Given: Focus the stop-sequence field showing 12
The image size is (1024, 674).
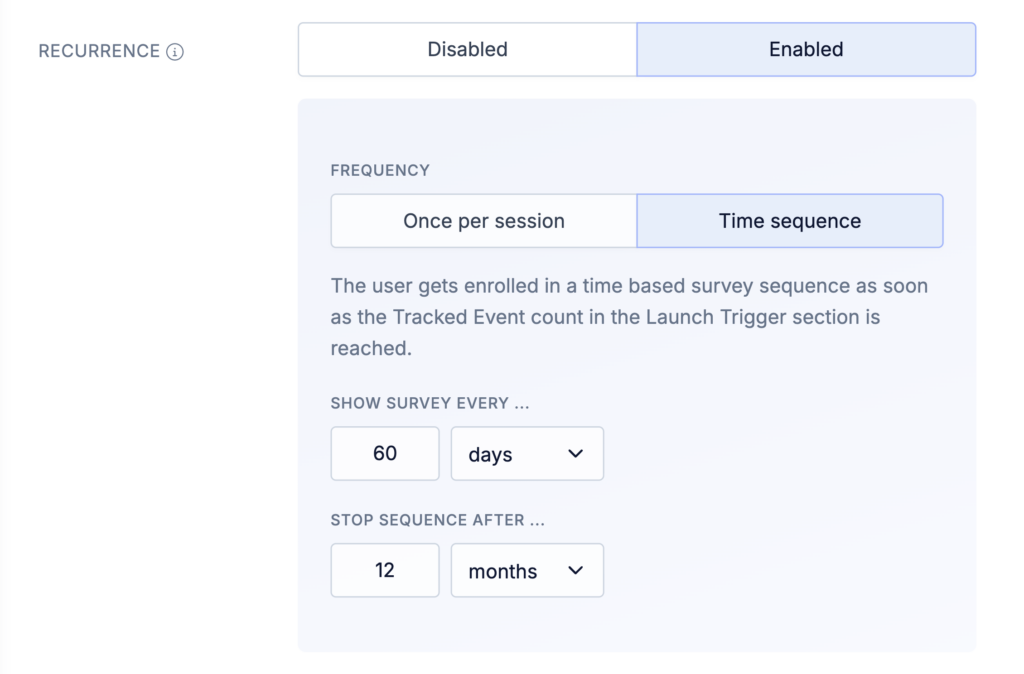Looking at the screenshot, I should pos(385,571).
